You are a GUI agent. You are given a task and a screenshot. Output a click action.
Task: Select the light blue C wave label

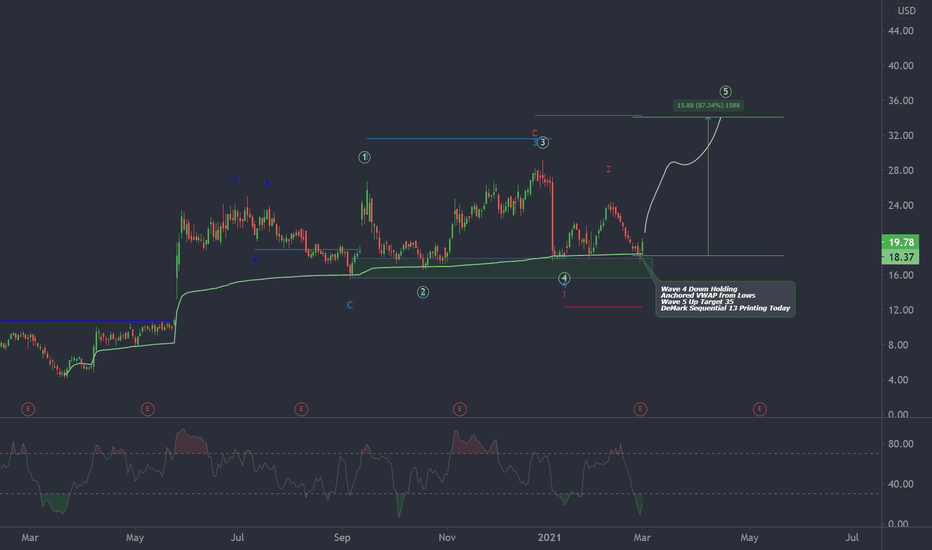point(350,305)
